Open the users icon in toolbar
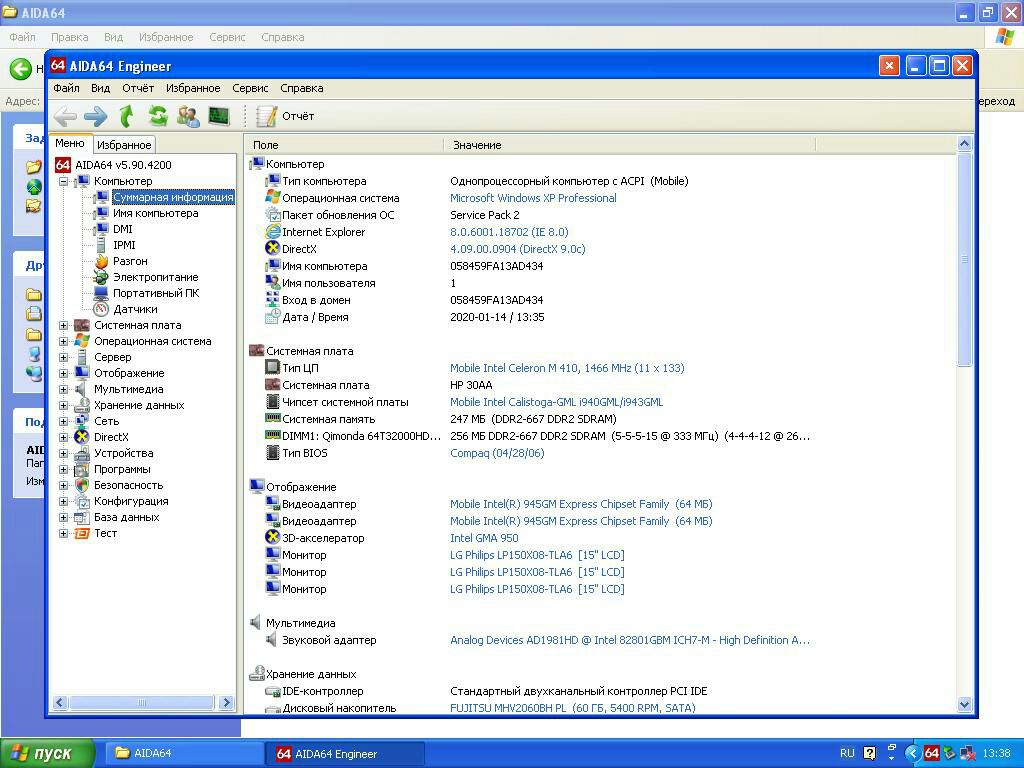Viewport: 1024px width, 768px height. [188, 116]
